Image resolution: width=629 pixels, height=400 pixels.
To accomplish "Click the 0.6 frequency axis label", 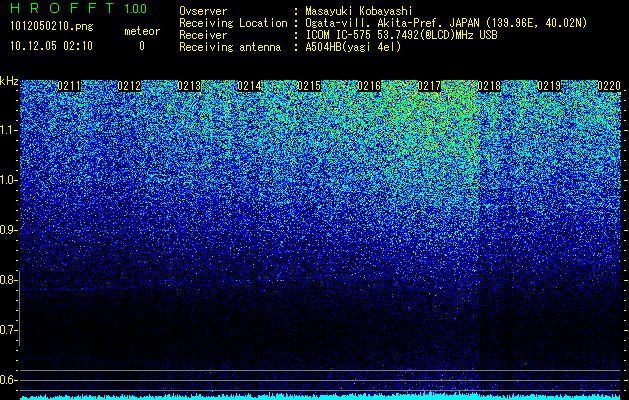I will (x=9, y=380).
